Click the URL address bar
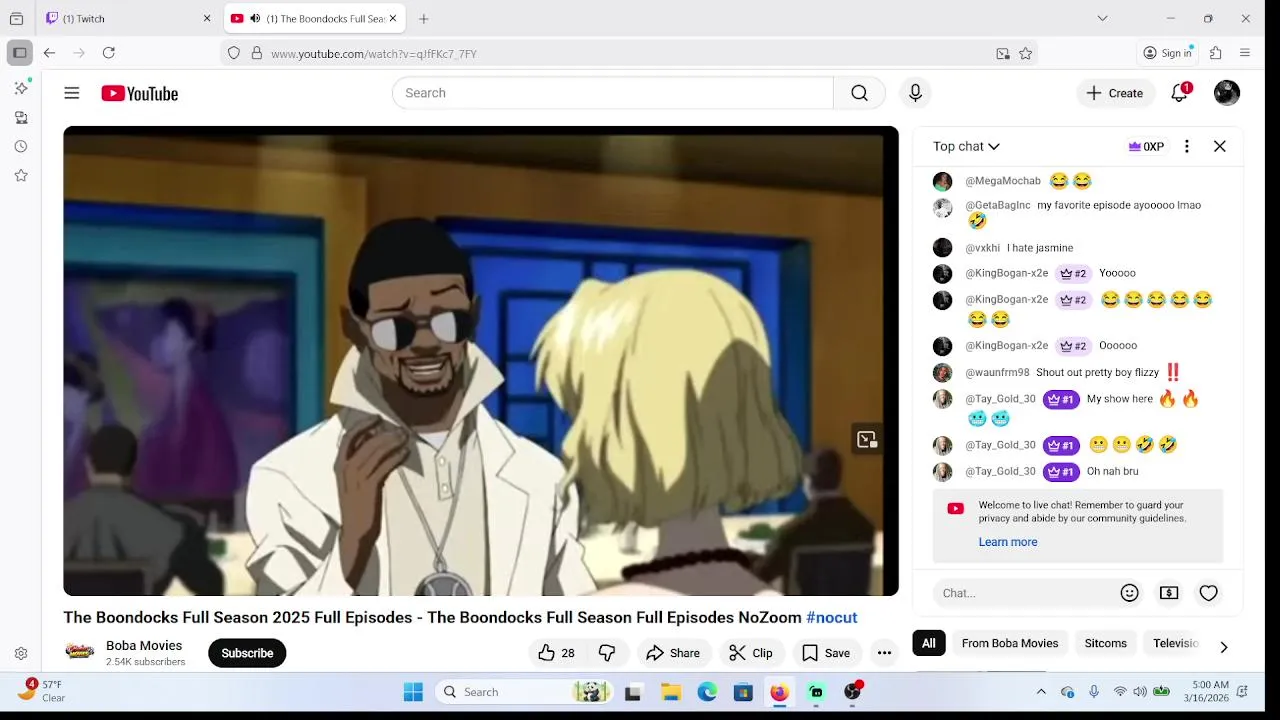Screen dimensions: 1280x720 630,53
